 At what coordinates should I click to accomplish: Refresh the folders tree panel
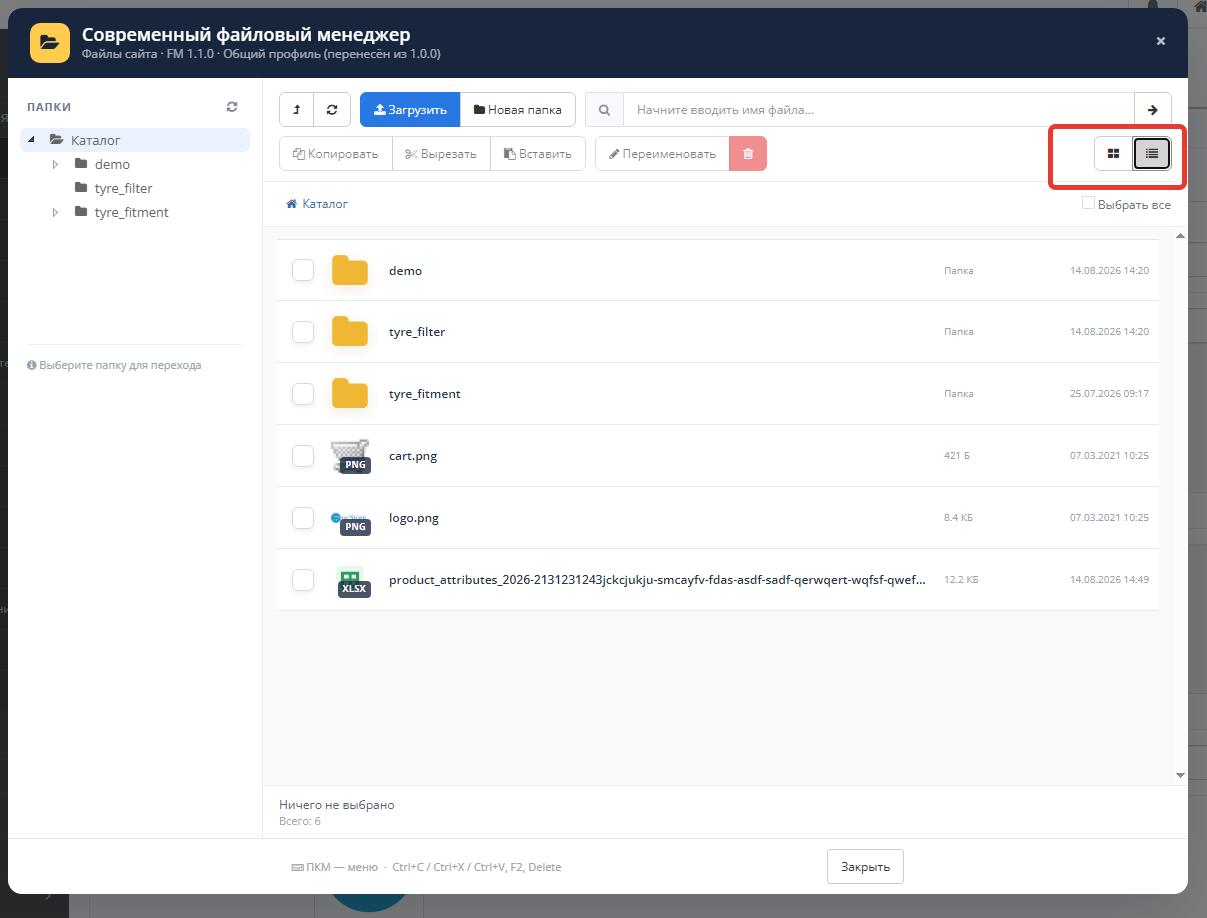[x=232, y=107]
